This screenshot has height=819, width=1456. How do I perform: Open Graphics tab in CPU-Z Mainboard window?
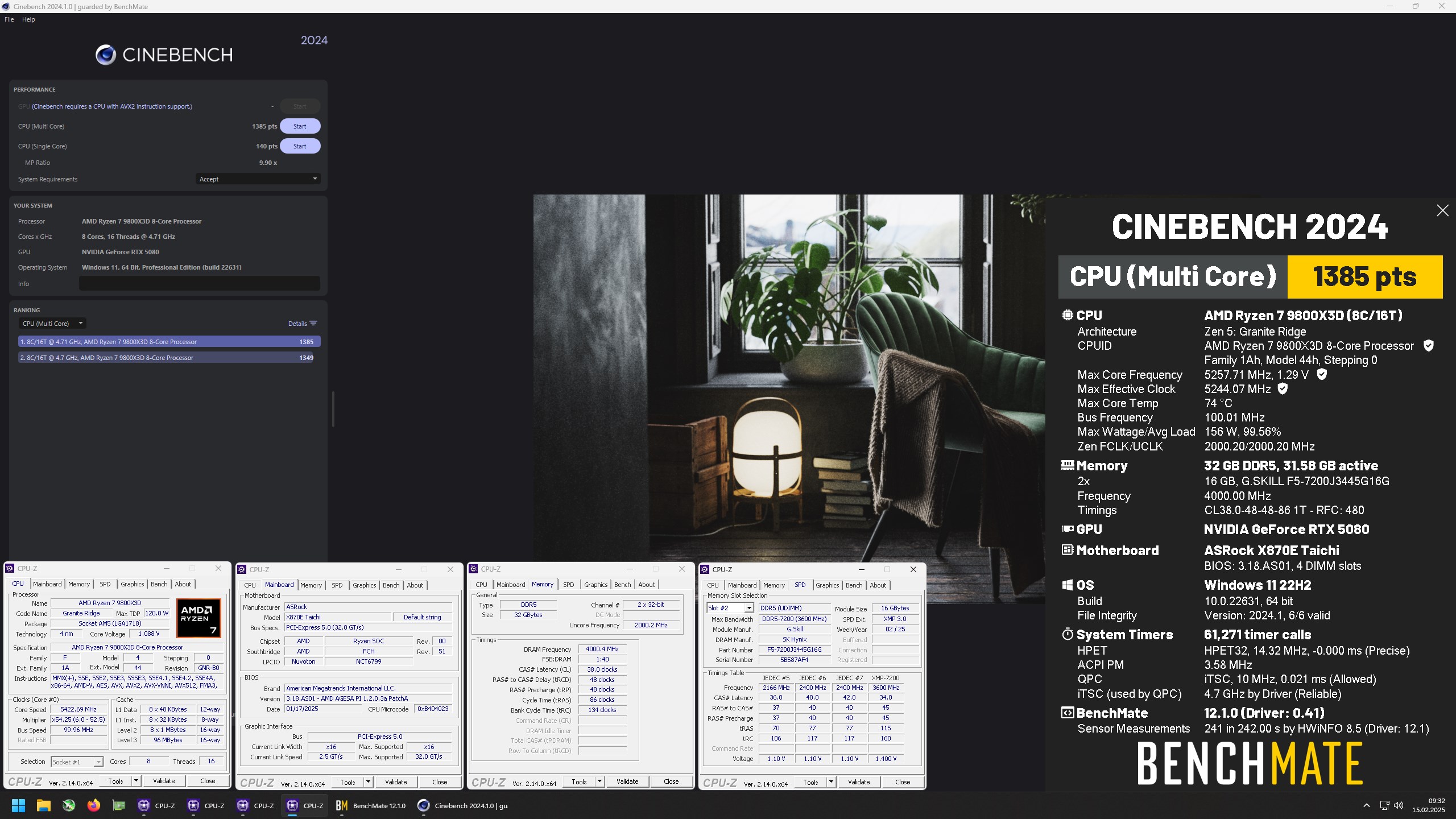pos(364,585)
